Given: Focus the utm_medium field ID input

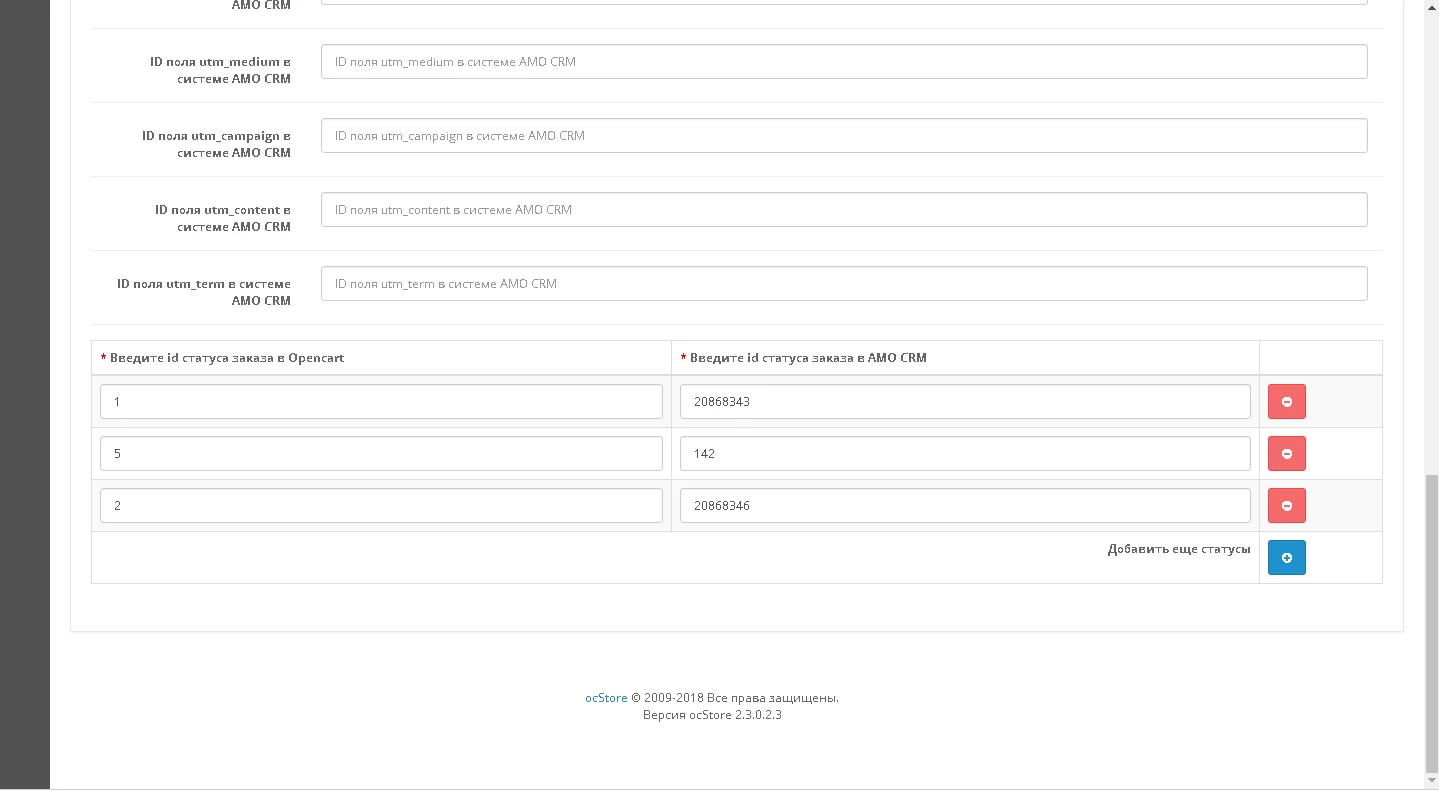Looking at the screenshot, I should click(844, 61).
